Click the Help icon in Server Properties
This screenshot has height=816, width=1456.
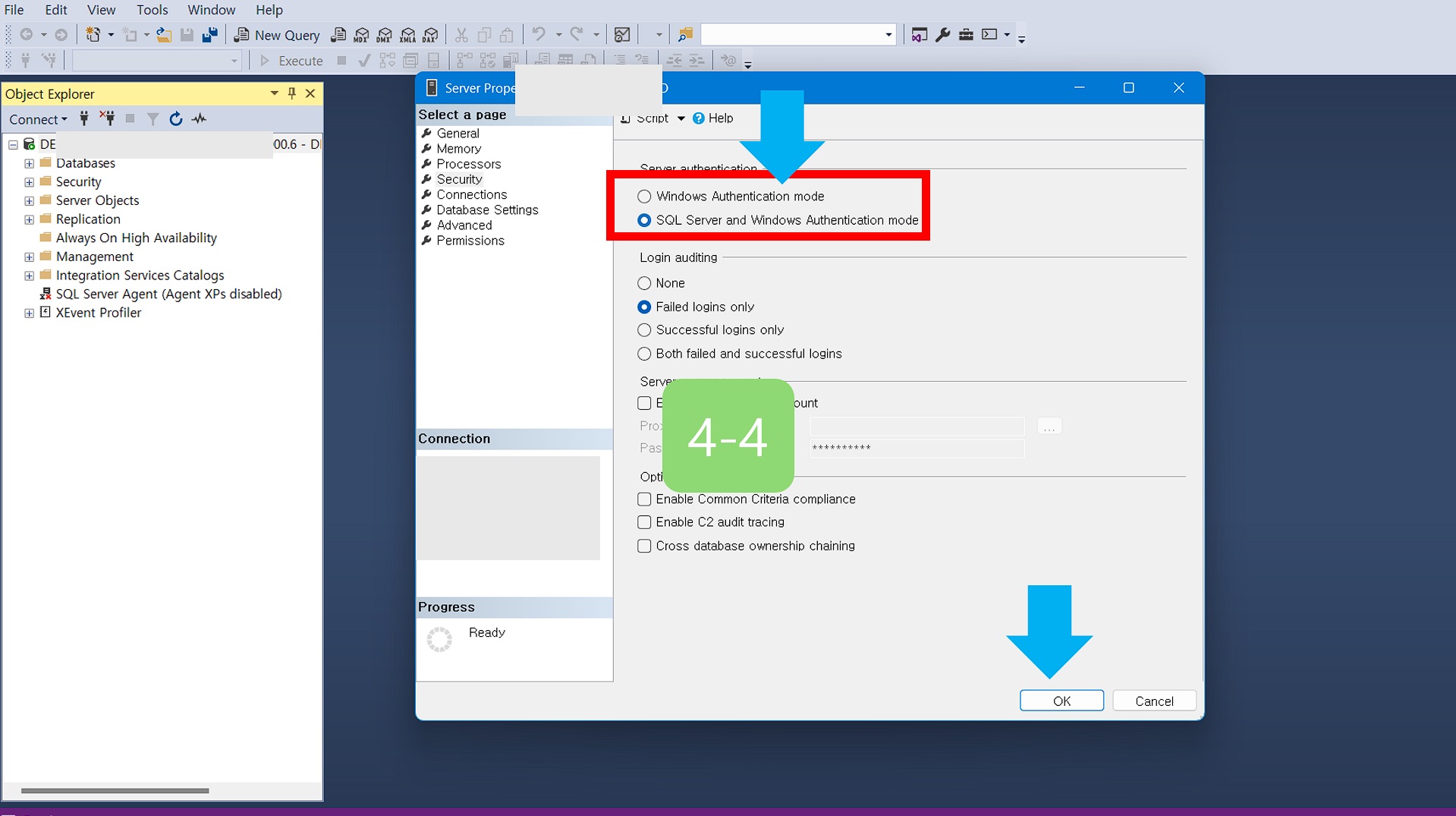[712, 118]
